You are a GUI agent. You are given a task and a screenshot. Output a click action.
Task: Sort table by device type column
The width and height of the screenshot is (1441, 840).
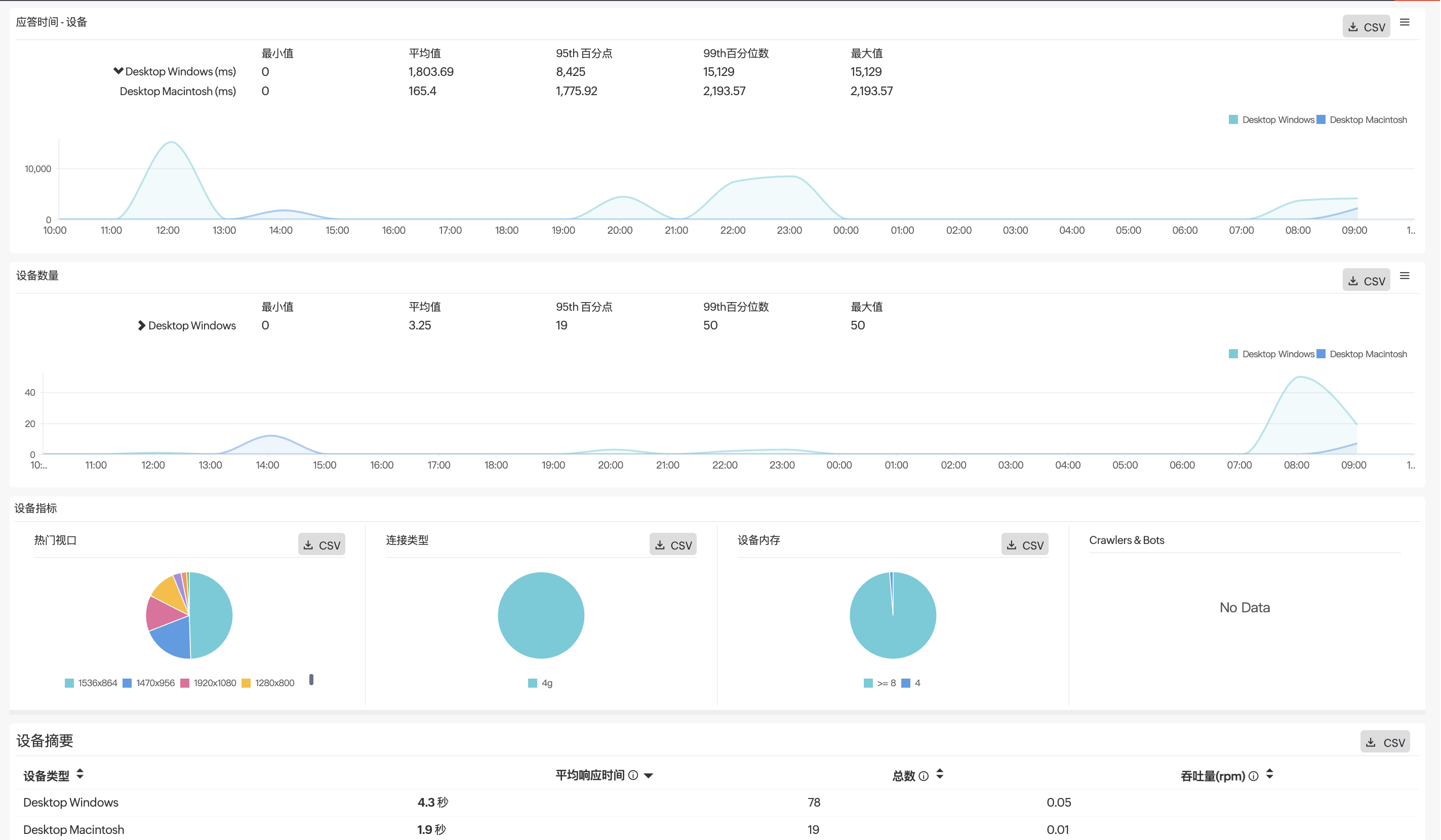(x=80, y=774)
